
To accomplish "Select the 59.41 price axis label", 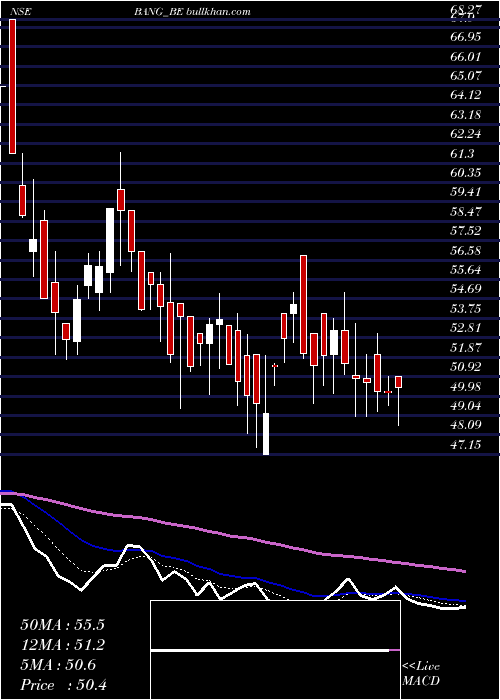I will click(466, 192).
